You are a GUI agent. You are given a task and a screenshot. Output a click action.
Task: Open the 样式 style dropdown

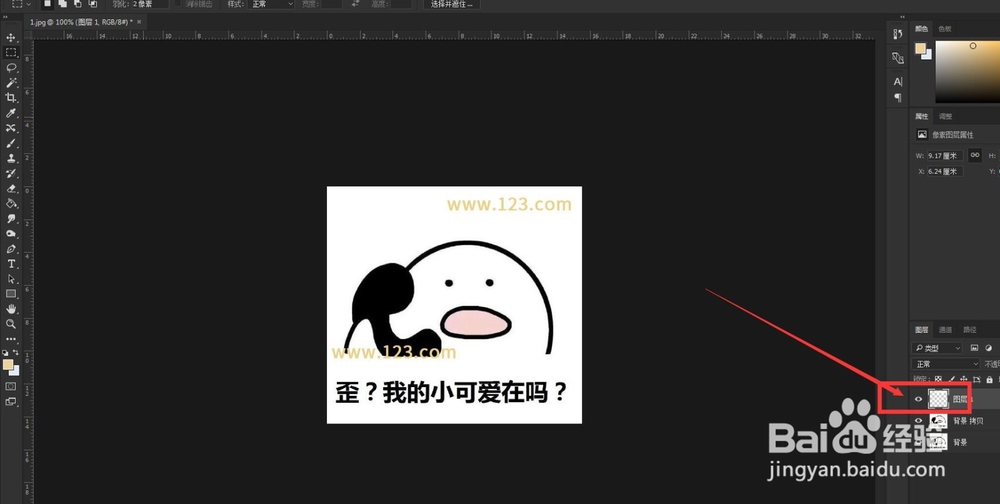[272, 4]
